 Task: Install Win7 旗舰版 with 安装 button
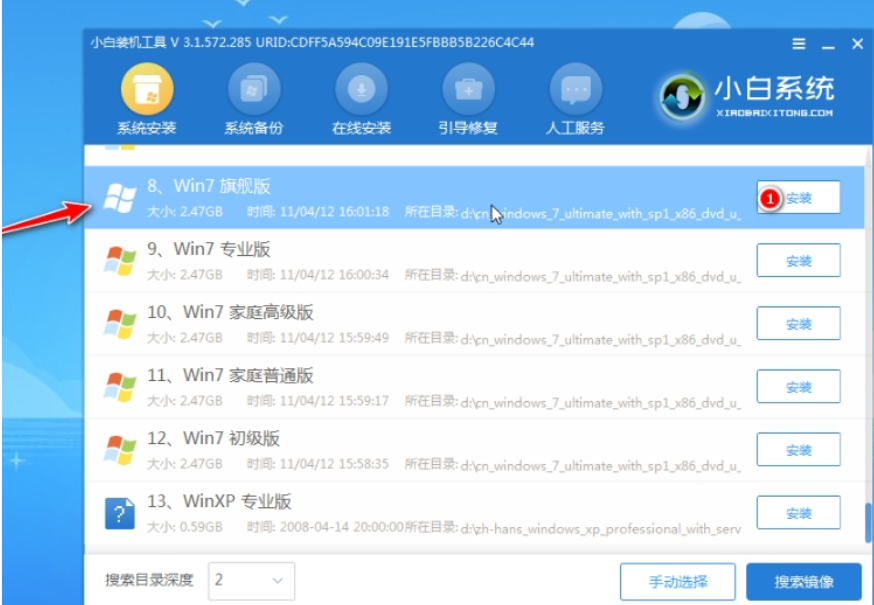(x=798, y=197)
